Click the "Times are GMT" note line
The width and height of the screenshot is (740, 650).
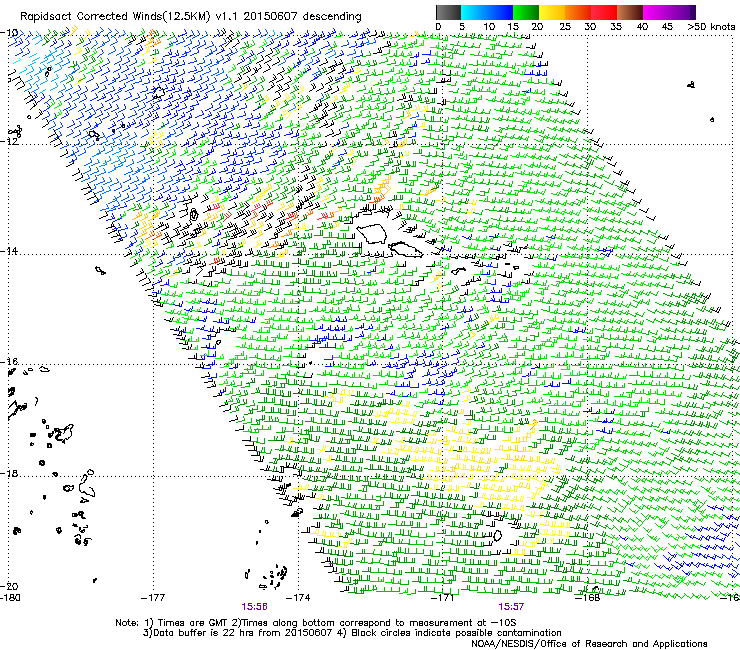[316, 623]
